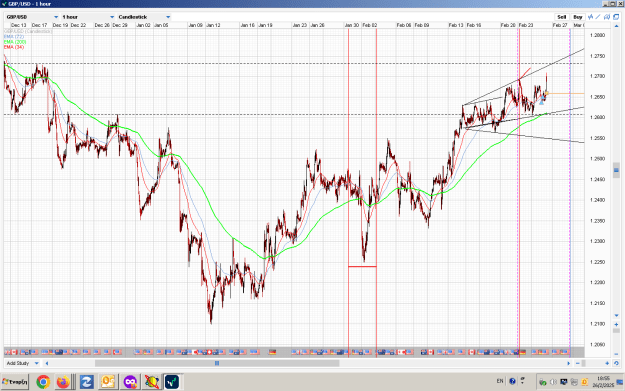Viewport: 625px width, 391px height.
Task: Click the detach chart window icon
Action: [x=616, y=17]
